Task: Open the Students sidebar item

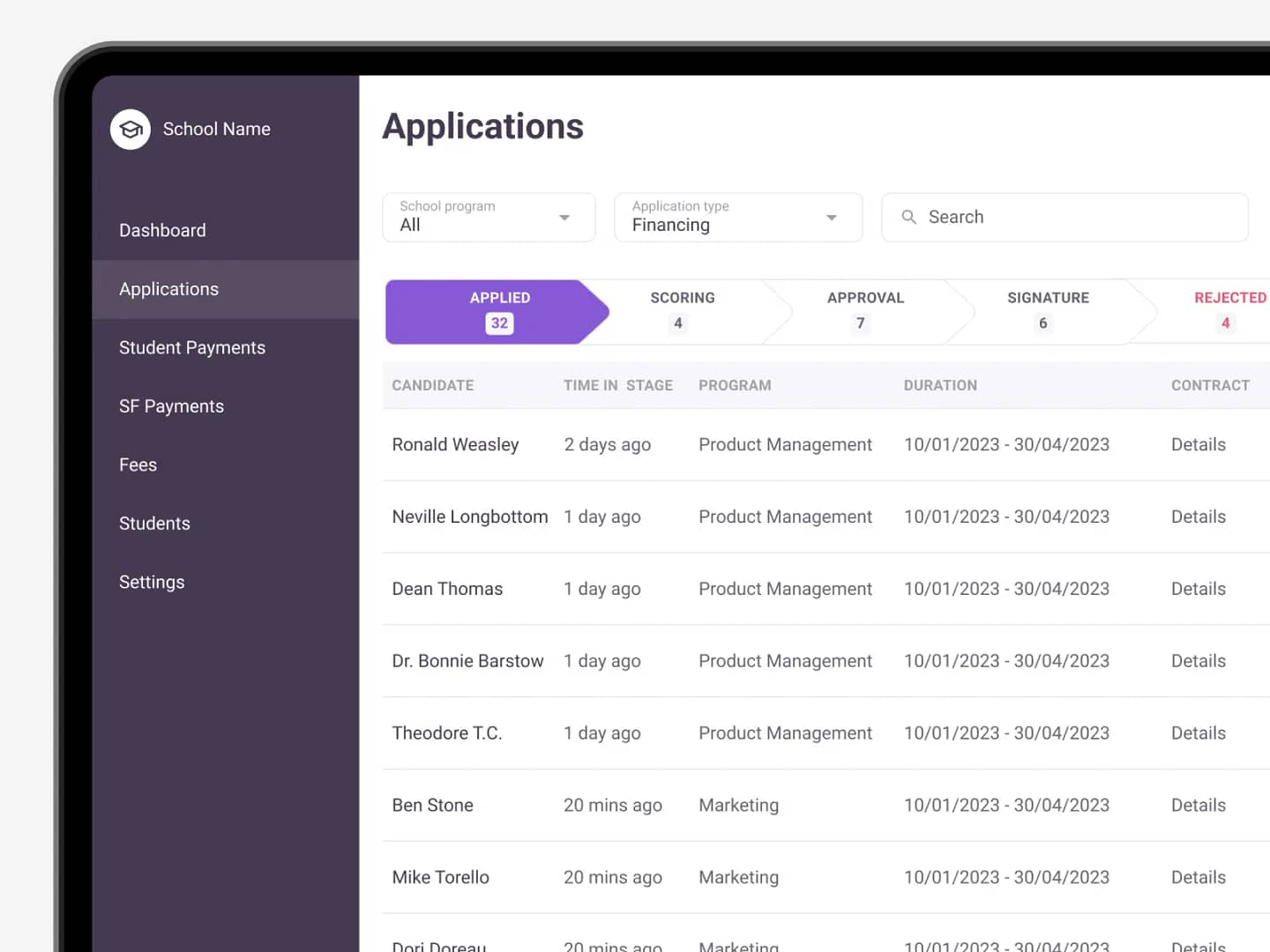Action: 154,524
